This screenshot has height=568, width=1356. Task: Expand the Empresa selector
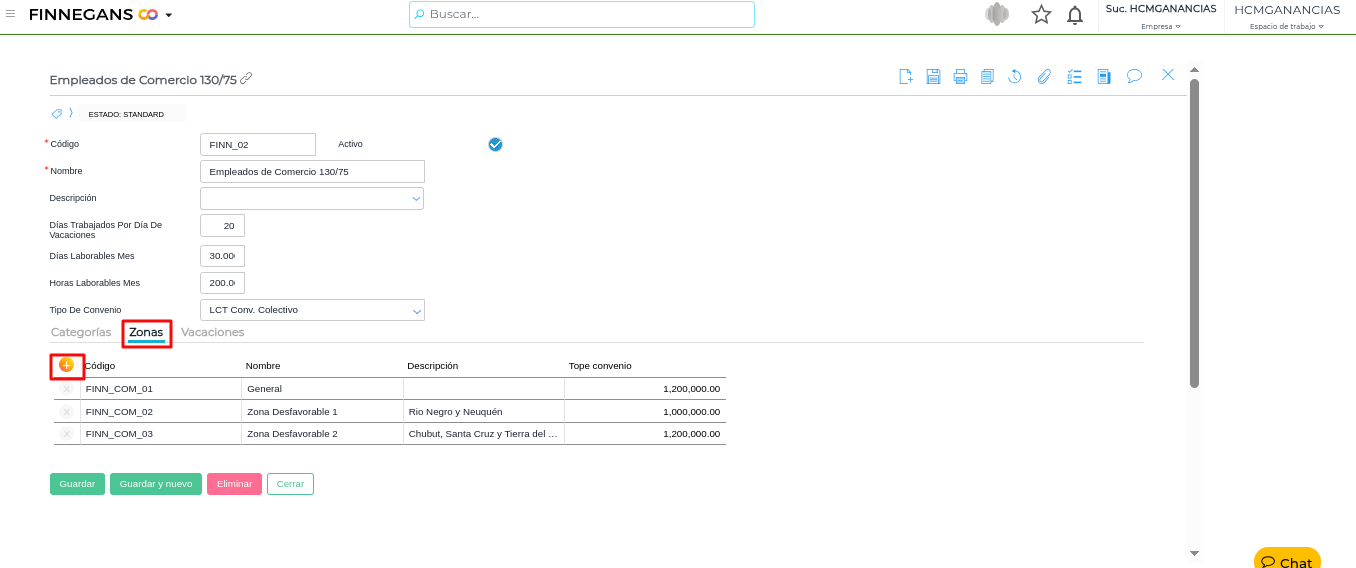(1160, 27)
